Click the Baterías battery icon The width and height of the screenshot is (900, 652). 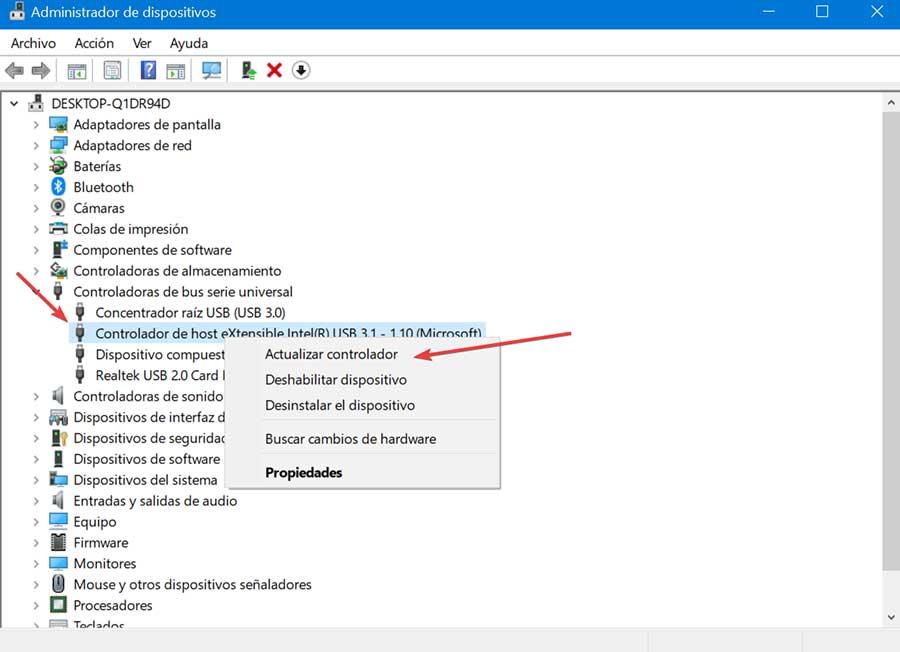58,166
